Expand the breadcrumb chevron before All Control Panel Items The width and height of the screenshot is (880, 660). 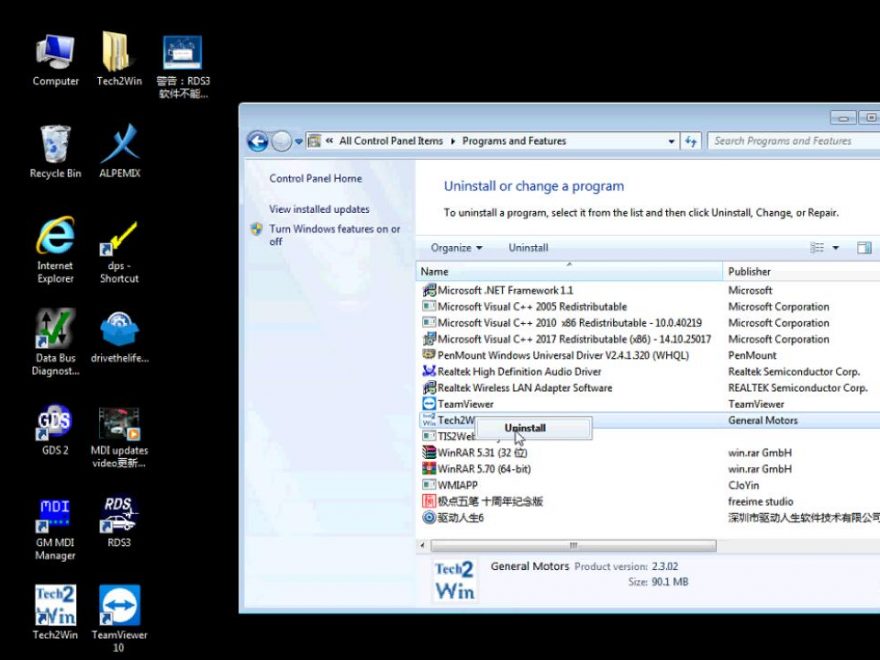point(329,141)
